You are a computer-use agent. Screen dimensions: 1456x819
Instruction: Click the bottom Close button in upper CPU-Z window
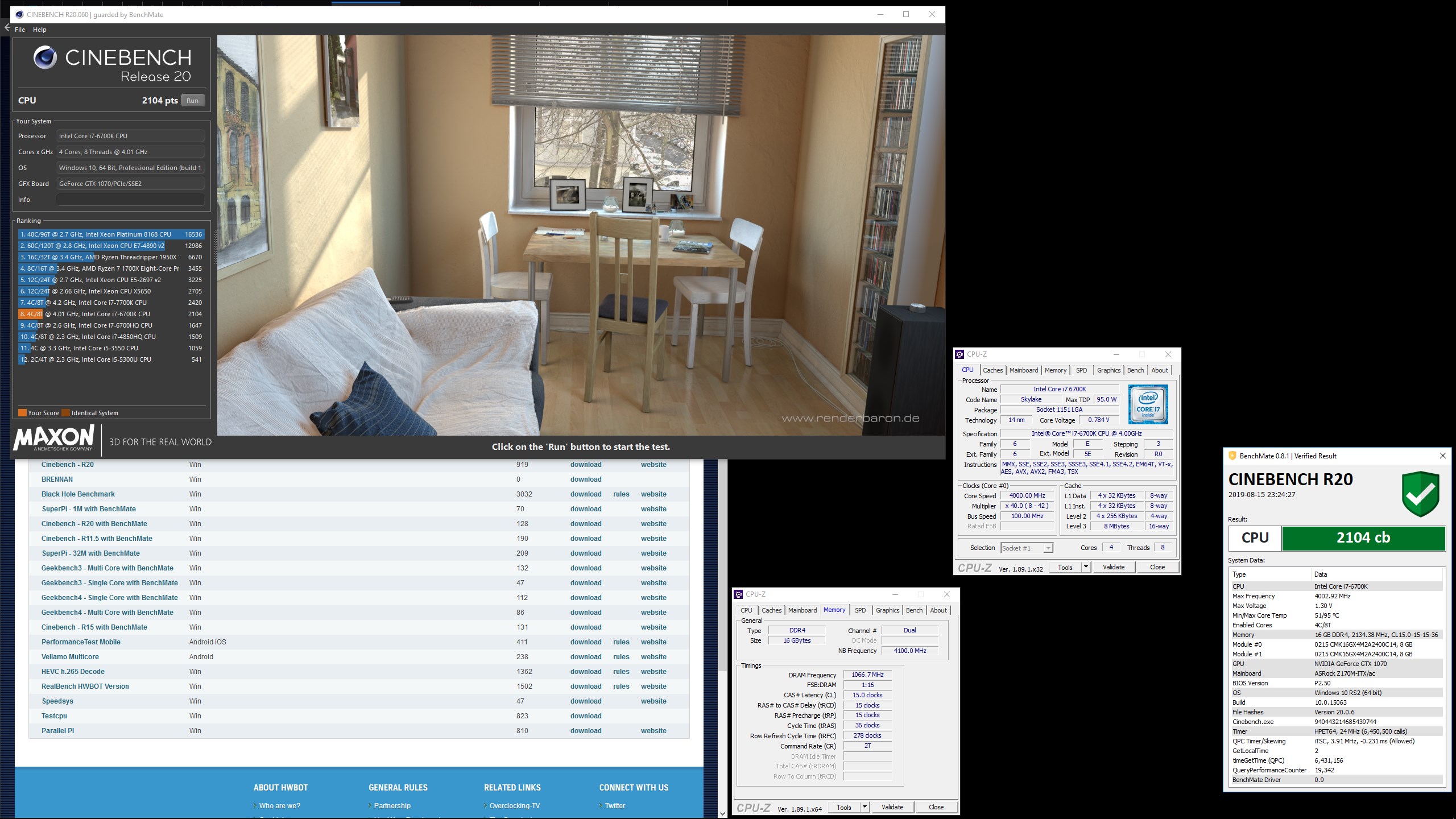(x=1157, y=568)
